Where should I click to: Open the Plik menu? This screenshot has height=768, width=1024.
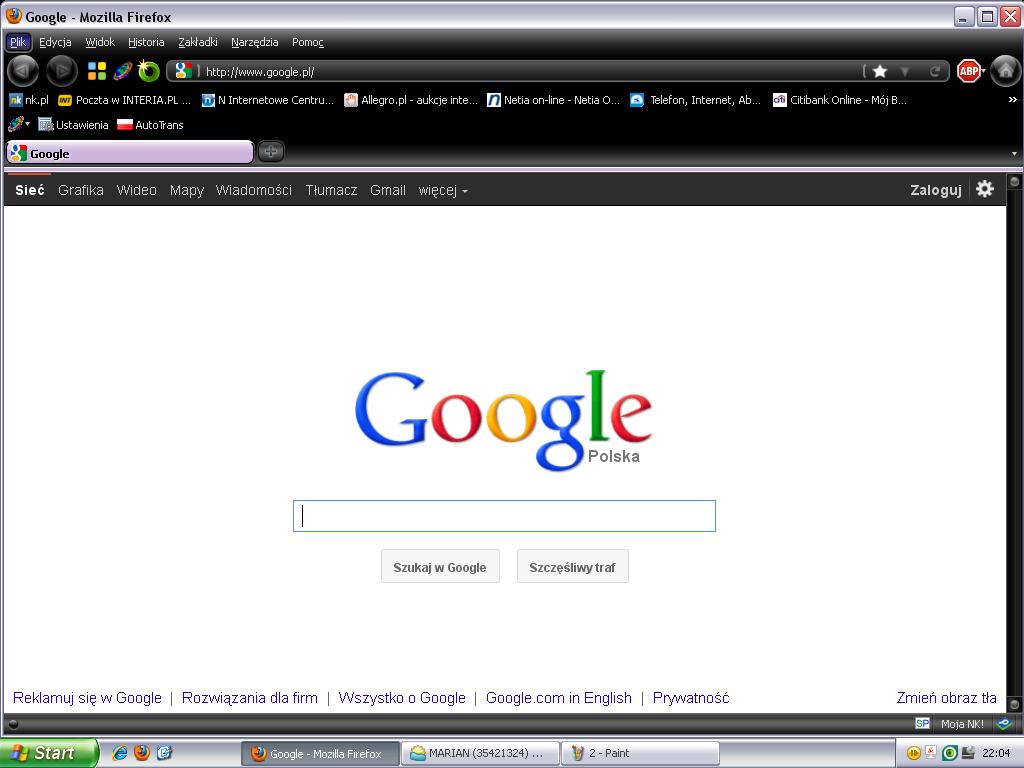18,42
